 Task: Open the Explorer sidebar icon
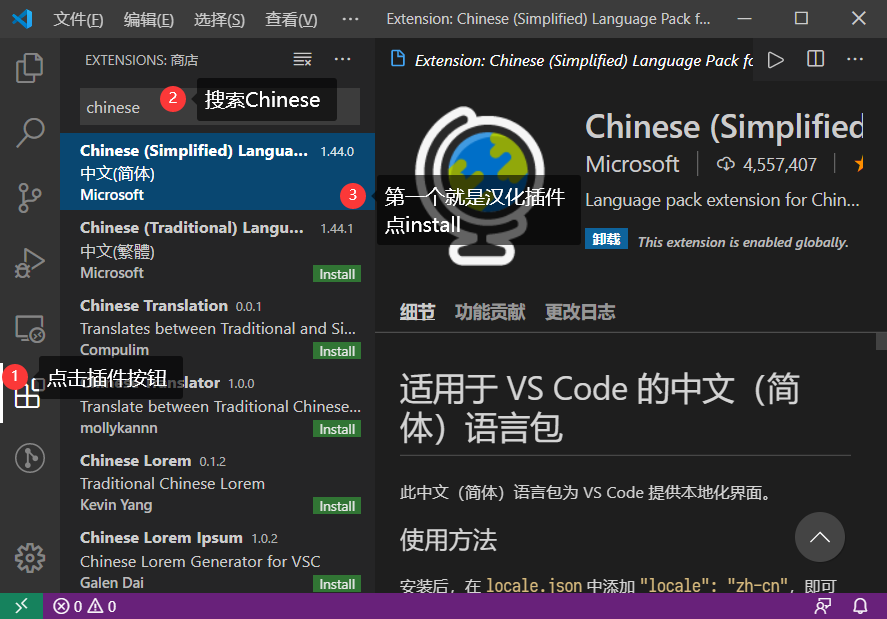click(x=29, y=67)
